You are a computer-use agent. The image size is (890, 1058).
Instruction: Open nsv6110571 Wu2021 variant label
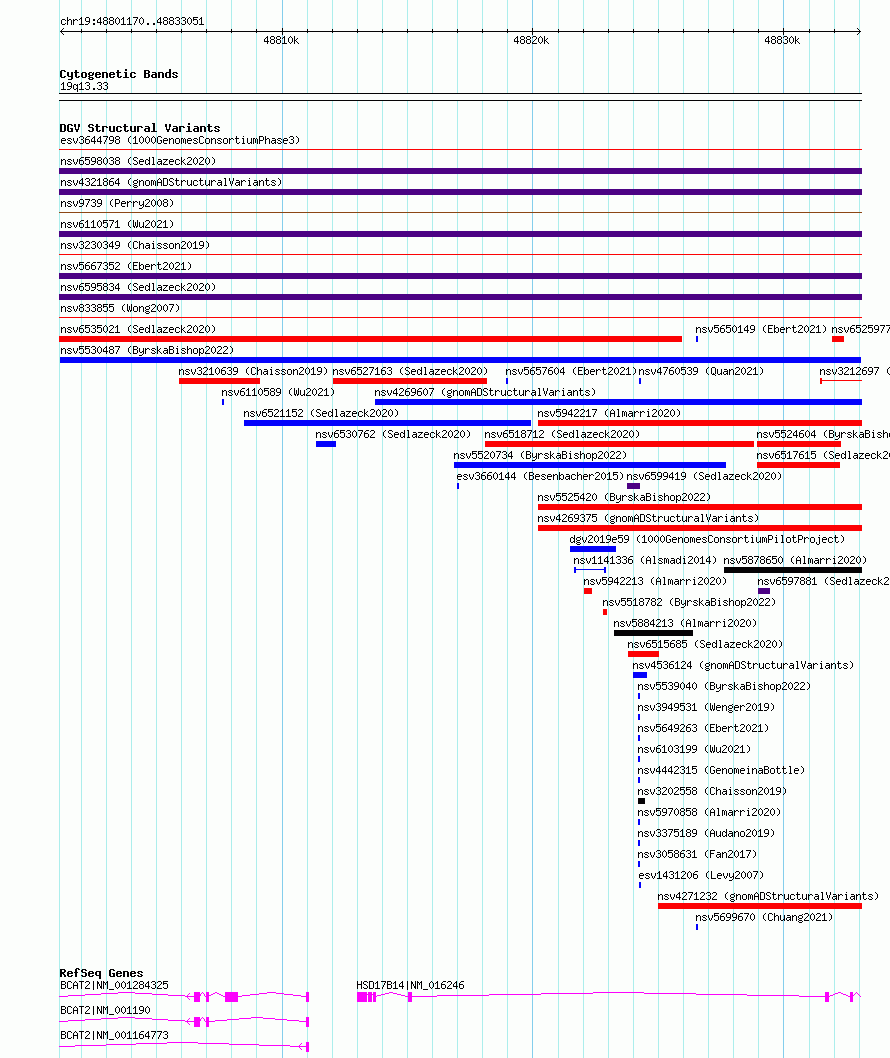coord(117,224)
